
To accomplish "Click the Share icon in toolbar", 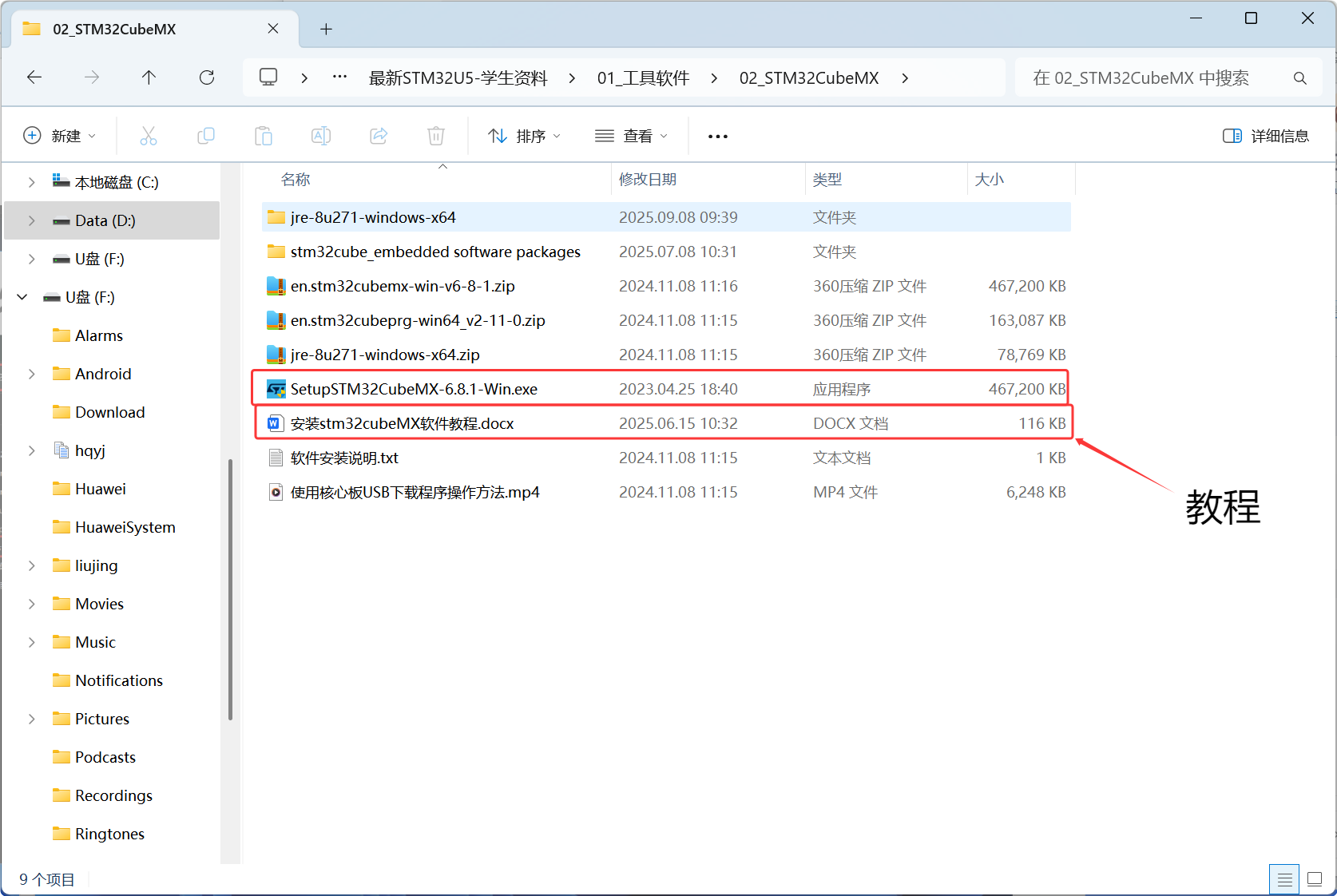I will [379, 136].
